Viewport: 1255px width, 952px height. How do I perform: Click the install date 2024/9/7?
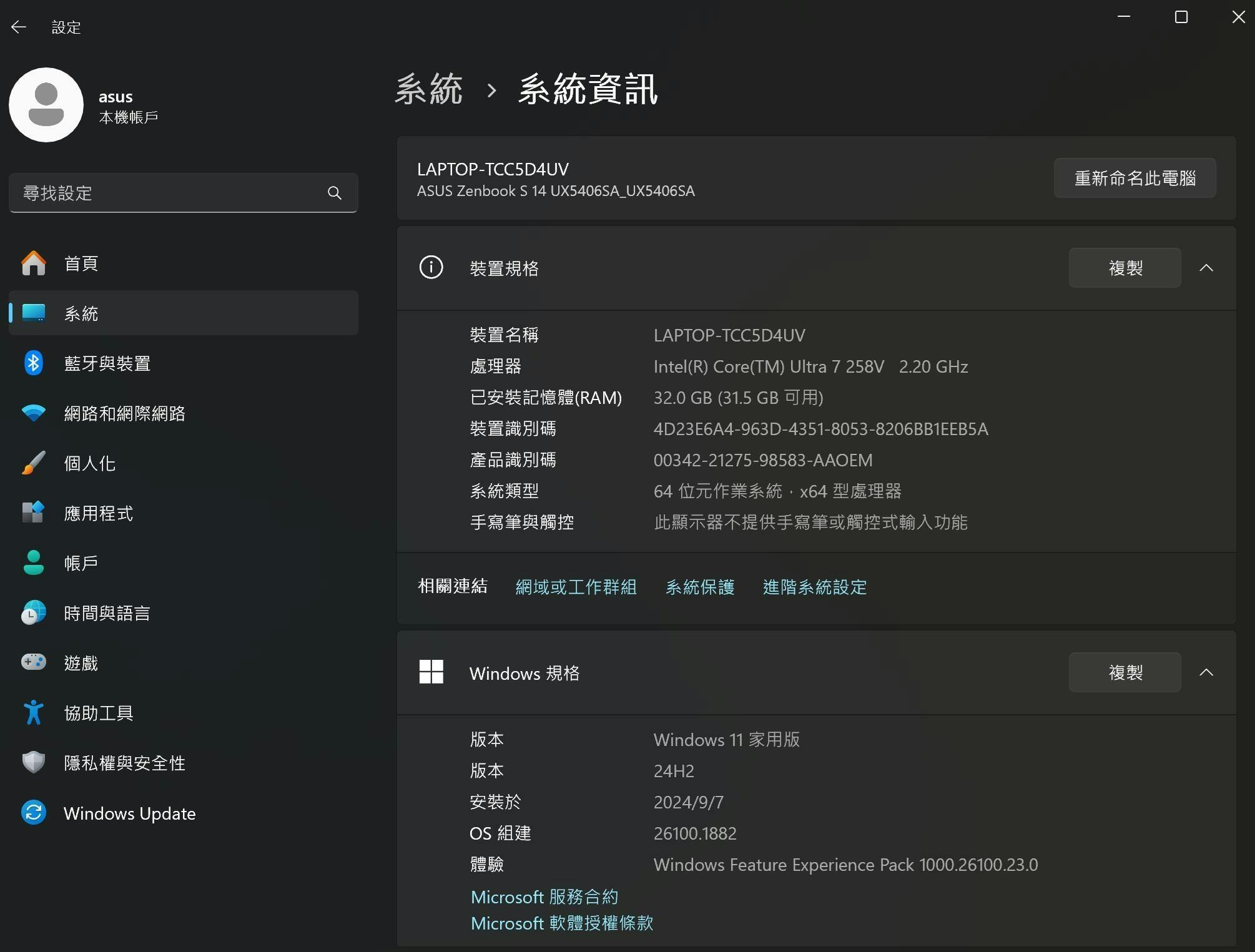pyautogui.click(x=688, y=802)
